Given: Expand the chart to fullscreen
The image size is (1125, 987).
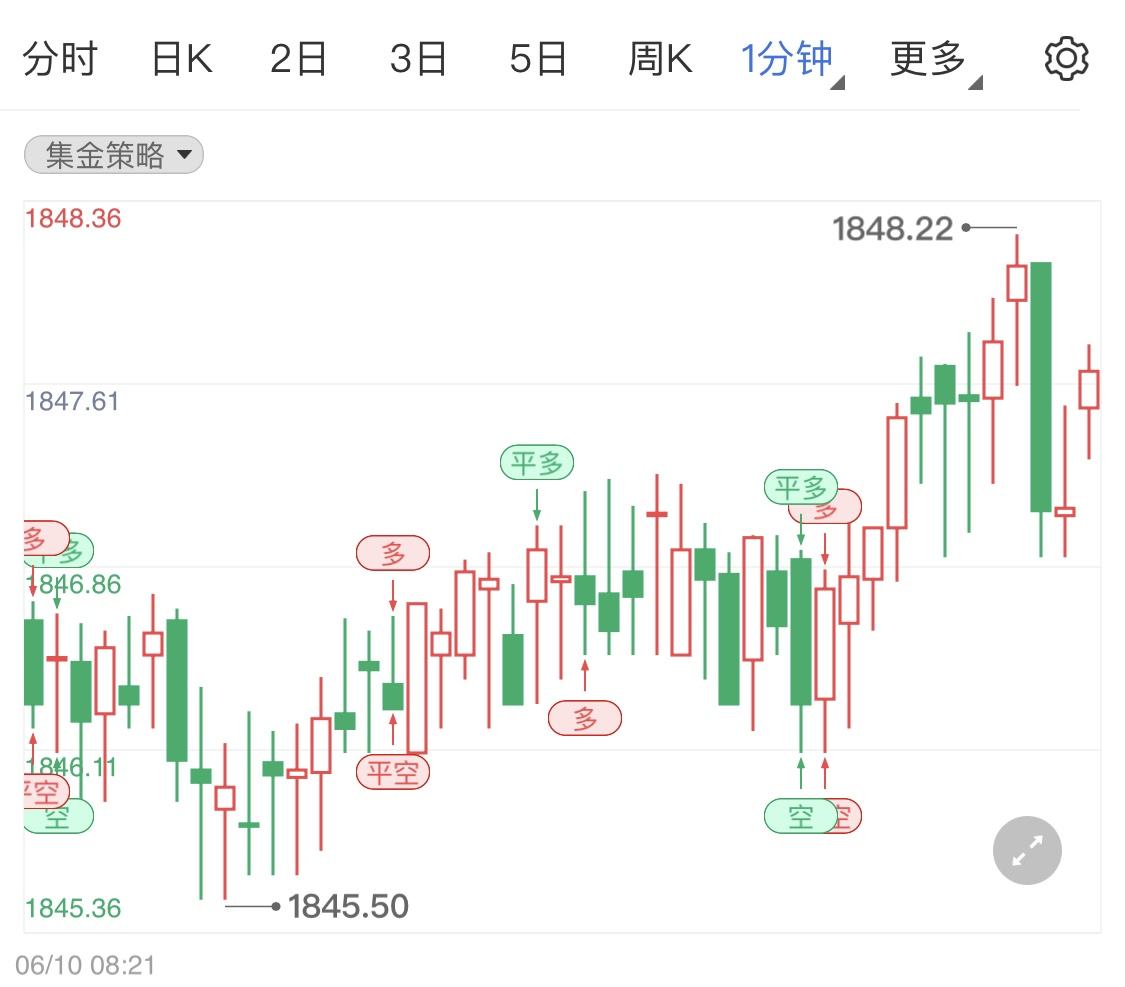Looking at the screenshot, I should pos(1025,850).
